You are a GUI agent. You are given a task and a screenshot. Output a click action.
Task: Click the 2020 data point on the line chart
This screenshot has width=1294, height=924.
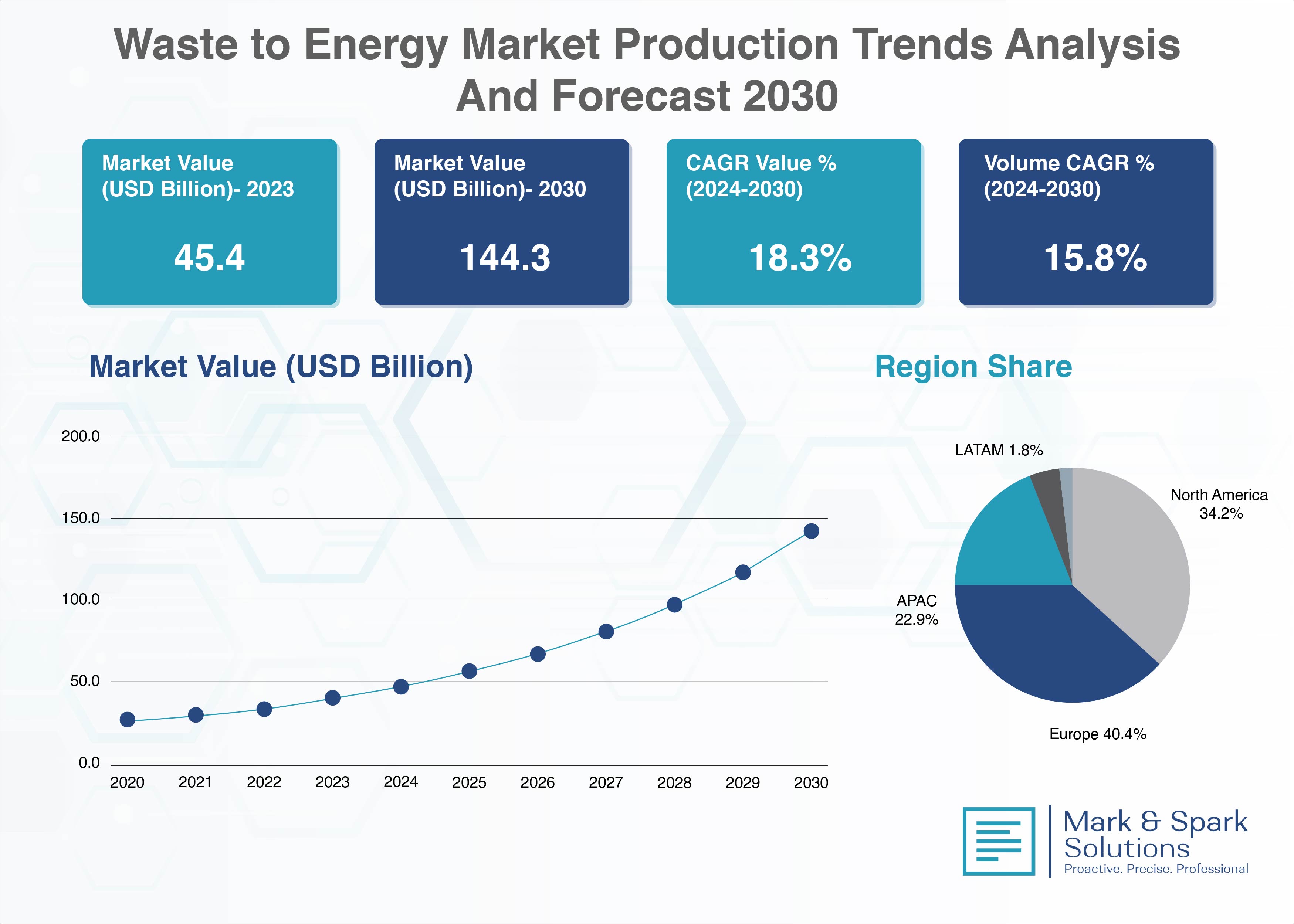128,720
